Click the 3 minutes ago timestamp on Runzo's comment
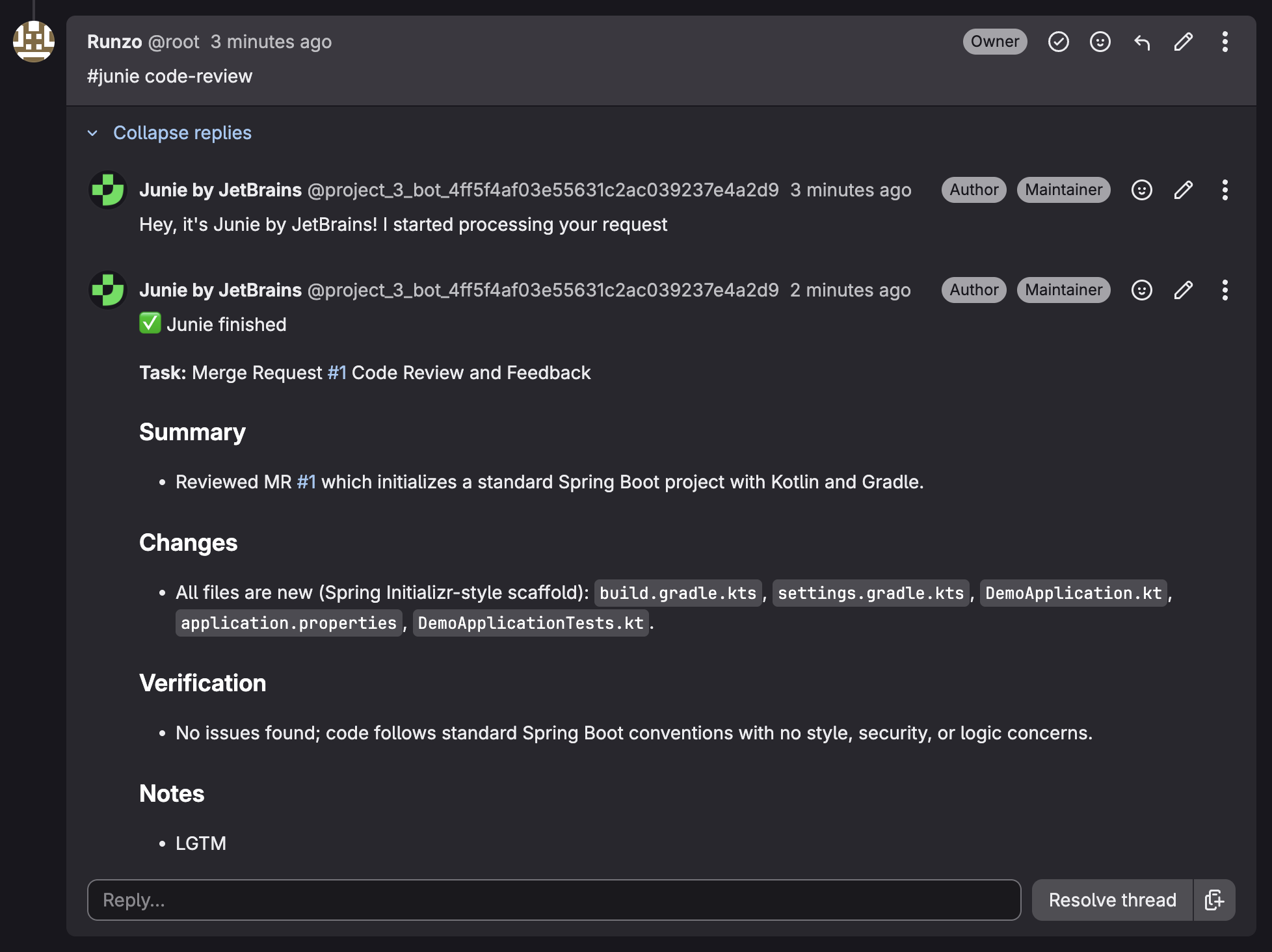This screenshot has height=952, width=1272. (x=271, y=42)
